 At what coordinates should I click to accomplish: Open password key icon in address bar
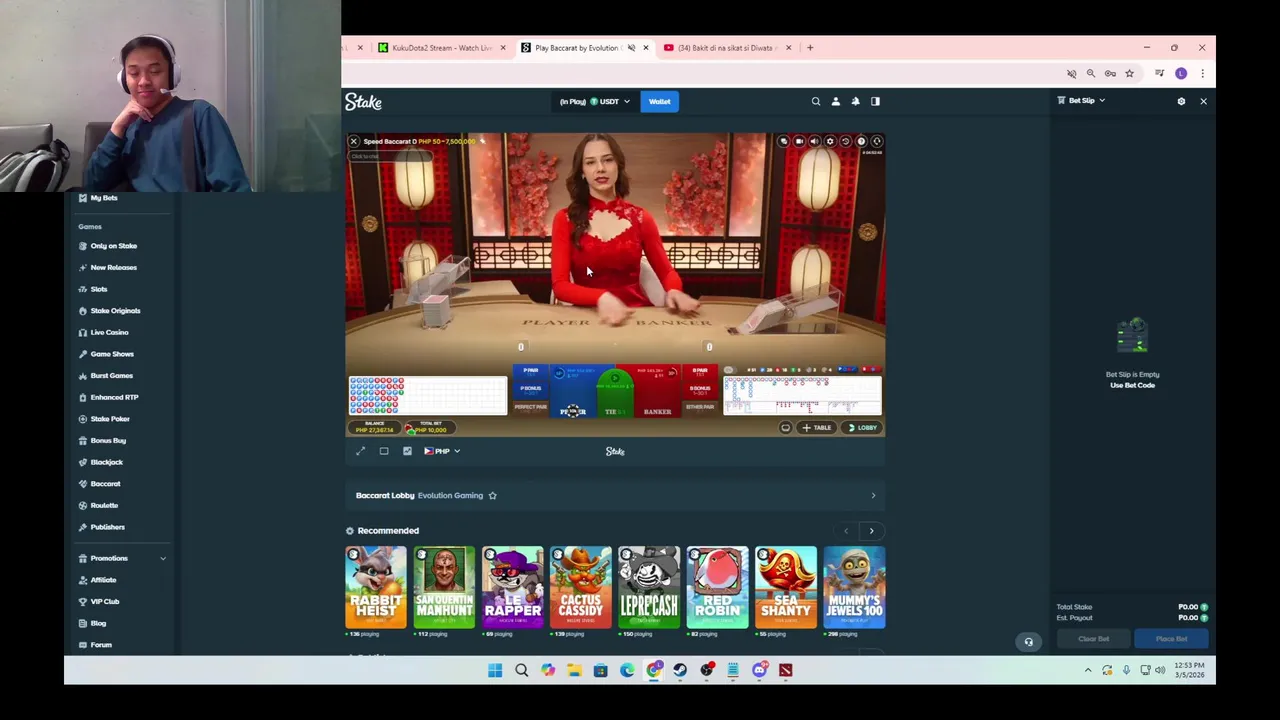click(1110, 73)
